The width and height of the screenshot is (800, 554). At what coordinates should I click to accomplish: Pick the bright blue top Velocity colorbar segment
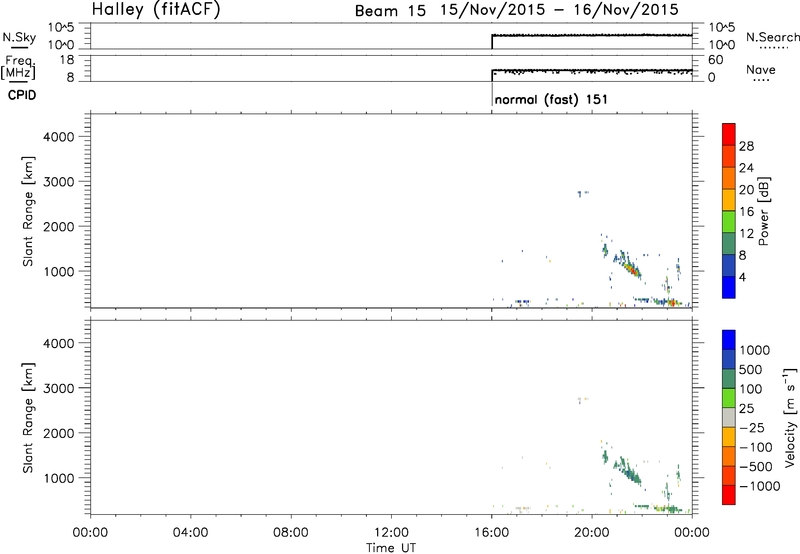(x=729, y=340)
